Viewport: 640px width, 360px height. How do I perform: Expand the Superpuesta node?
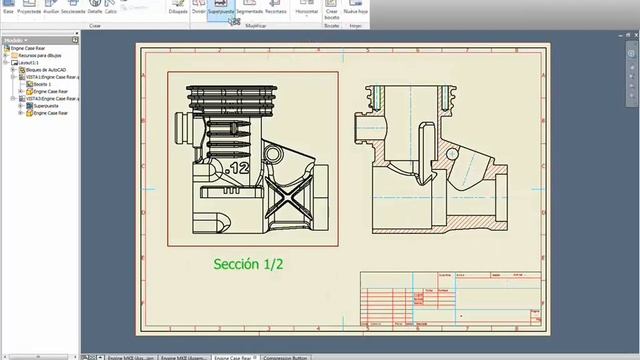(20, 106)
